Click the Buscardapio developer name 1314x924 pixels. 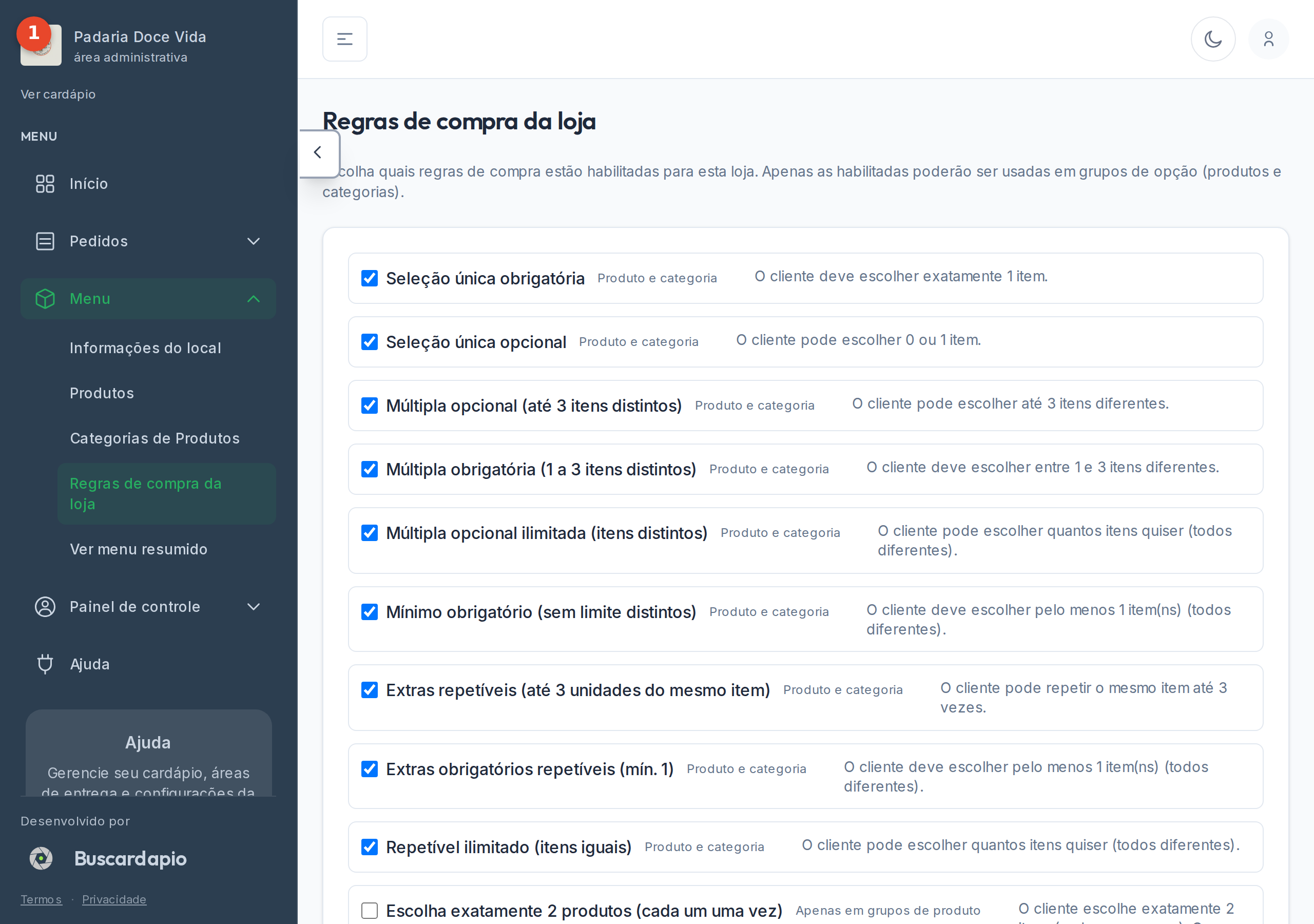coord(130,859)
